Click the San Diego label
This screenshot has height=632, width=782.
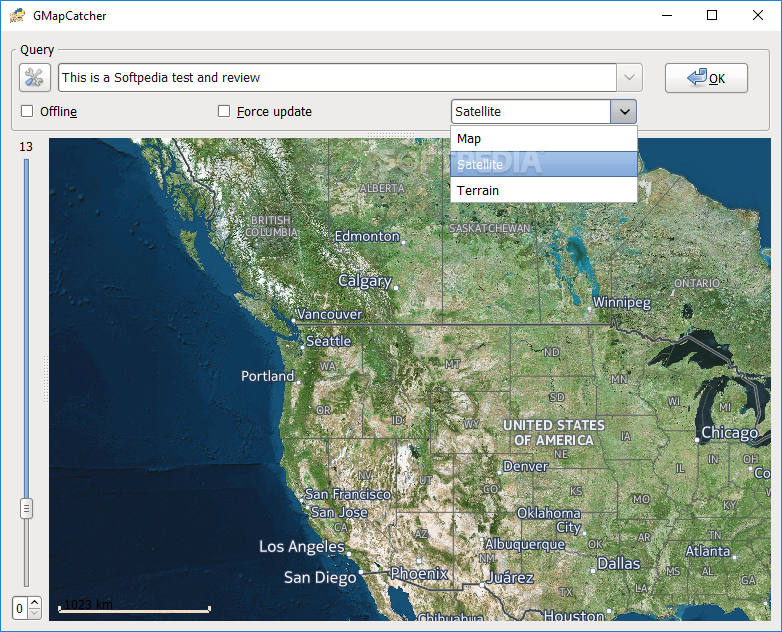pos(320,578)
